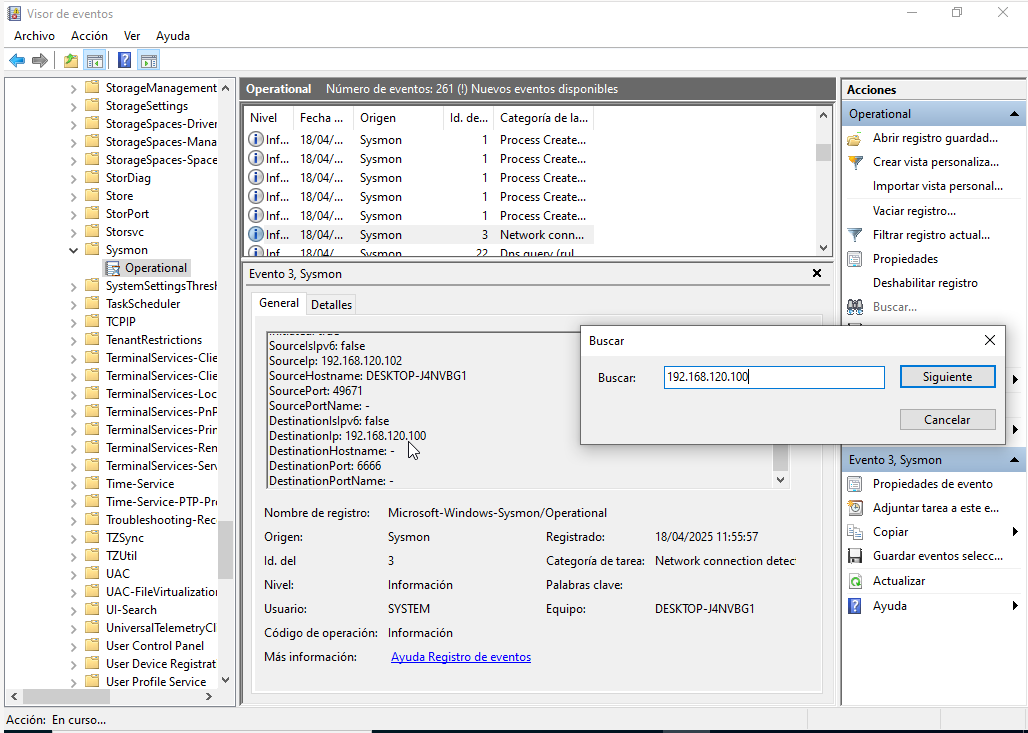Click the Copiar icon in Acciones

[854, 532]
